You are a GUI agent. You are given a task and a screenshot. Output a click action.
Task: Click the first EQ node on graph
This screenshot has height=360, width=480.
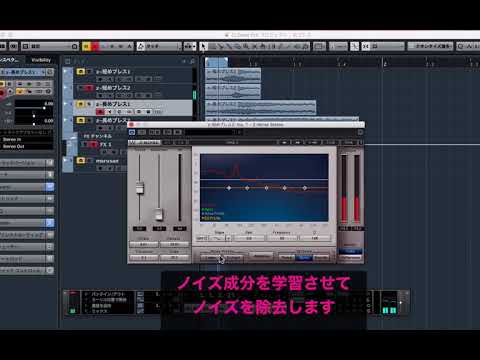pyautogui.click(x=229, y=188)
